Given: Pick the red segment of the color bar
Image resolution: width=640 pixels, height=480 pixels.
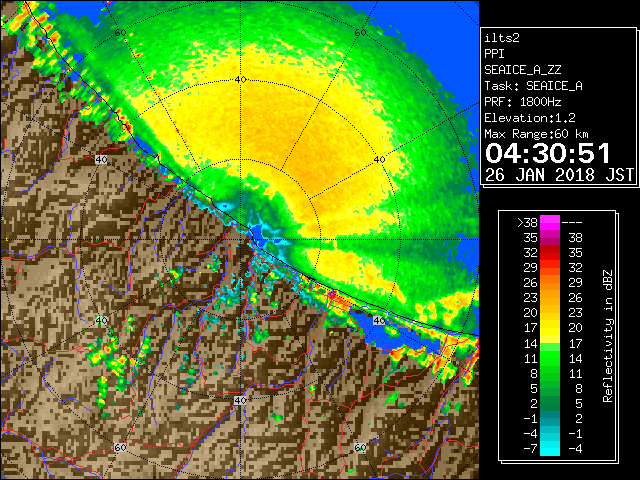Looking at the screenshot, I should pyautogui.click(x=550, y=253).
